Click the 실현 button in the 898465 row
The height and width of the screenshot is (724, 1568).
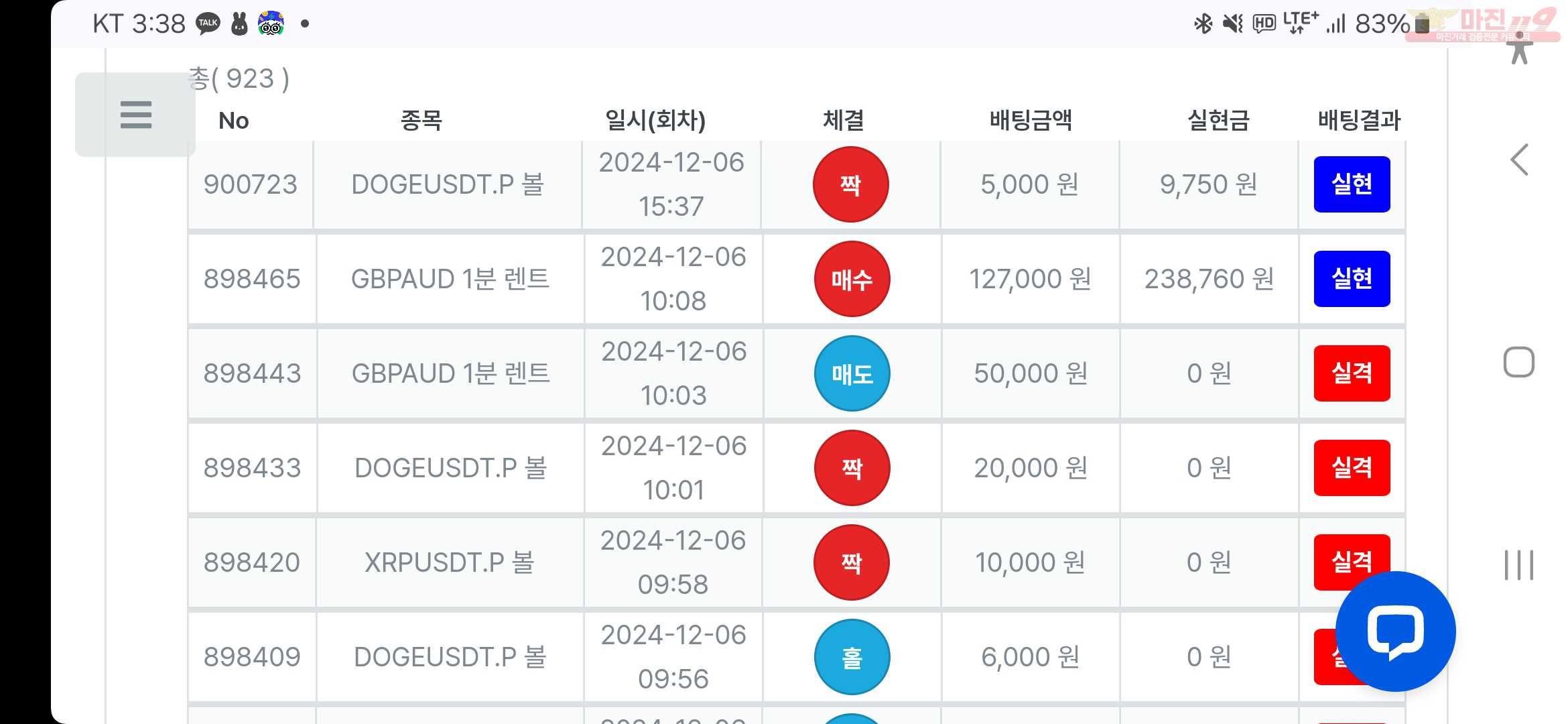tap(1352, 279)
